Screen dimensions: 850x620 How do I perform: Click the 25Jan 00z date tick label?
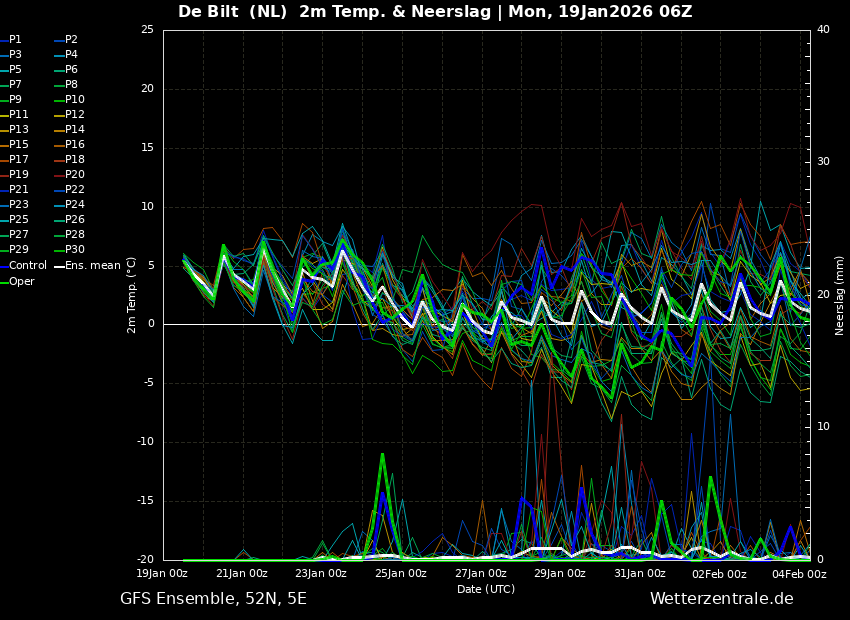pyautogui.click(x=401, y=574)
